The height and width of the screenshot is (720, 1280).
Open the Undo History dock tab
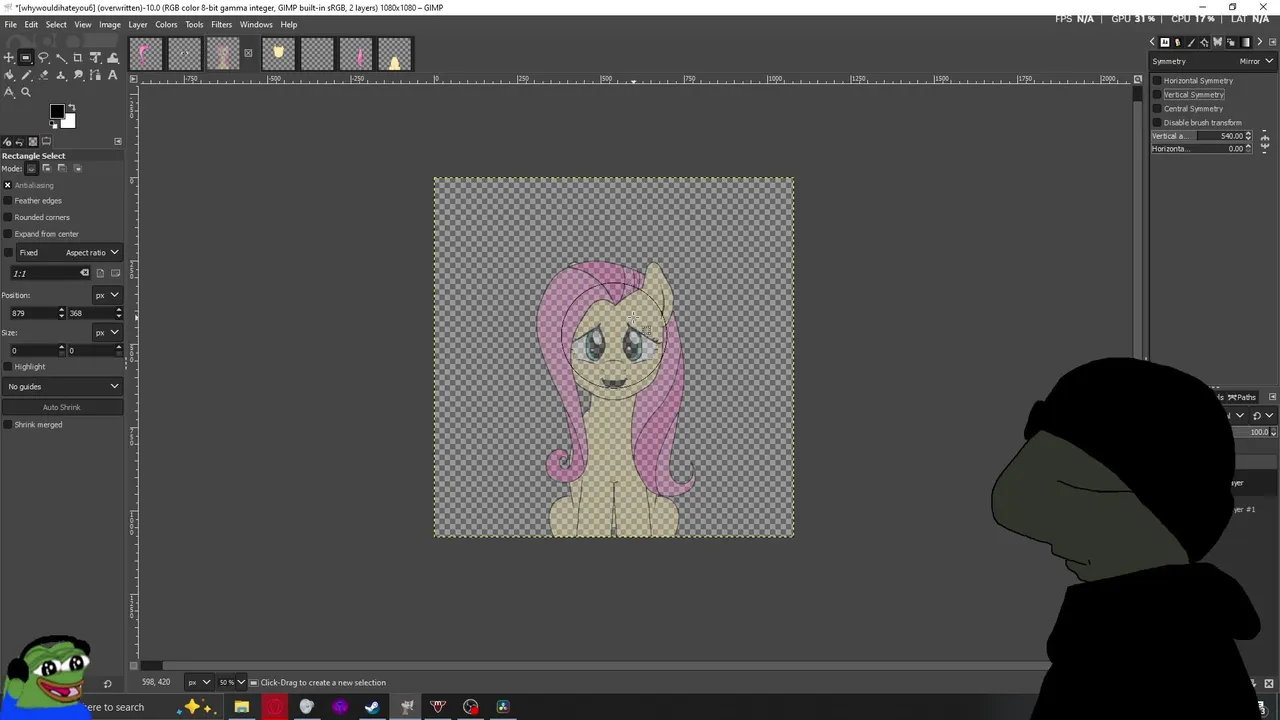(x=19, y=141)
